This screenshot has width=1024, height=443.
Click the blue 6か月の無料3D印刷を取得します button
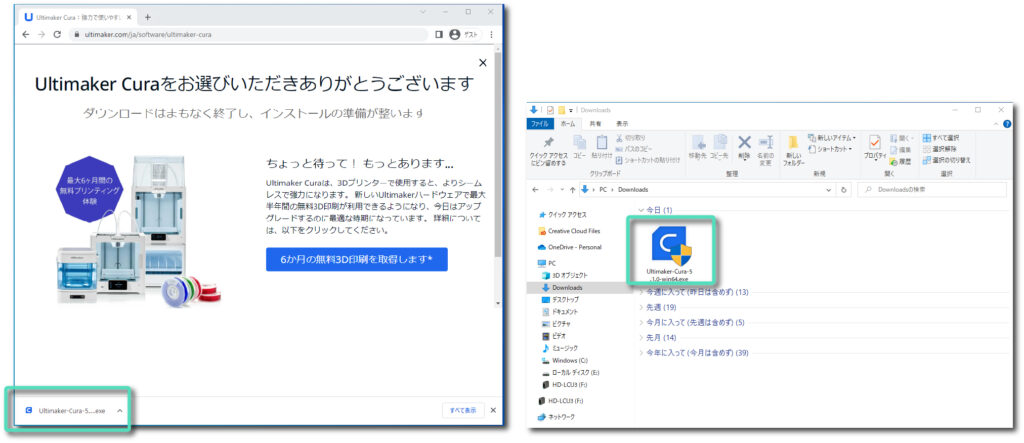(x=357, y=259)
